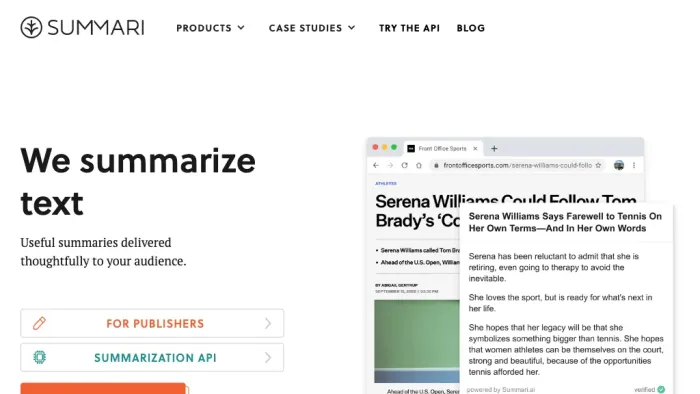Image resolution: width=700 pixels, height=394 pixels.
Task: Click the Summari leaf logo icon
Action: tap(31, 27)
